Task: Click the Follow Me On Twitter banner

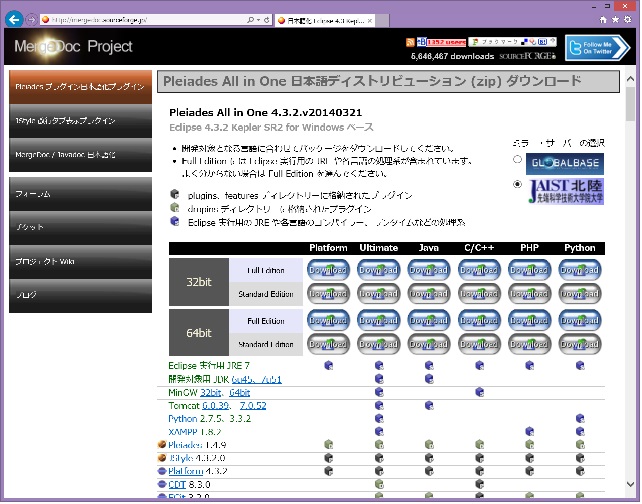Action: click(x=598, y=48)
